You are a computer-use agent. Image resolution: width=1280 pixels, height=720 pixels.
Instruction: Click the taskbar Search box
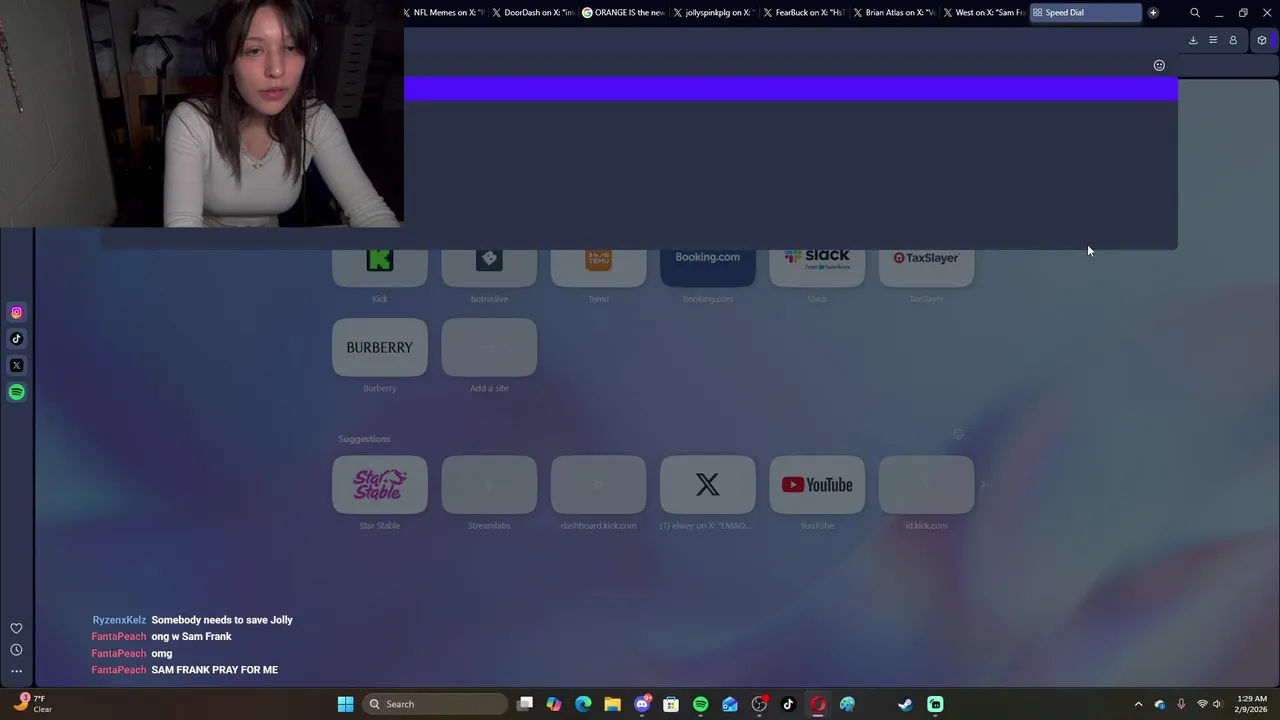pos(435,704)
